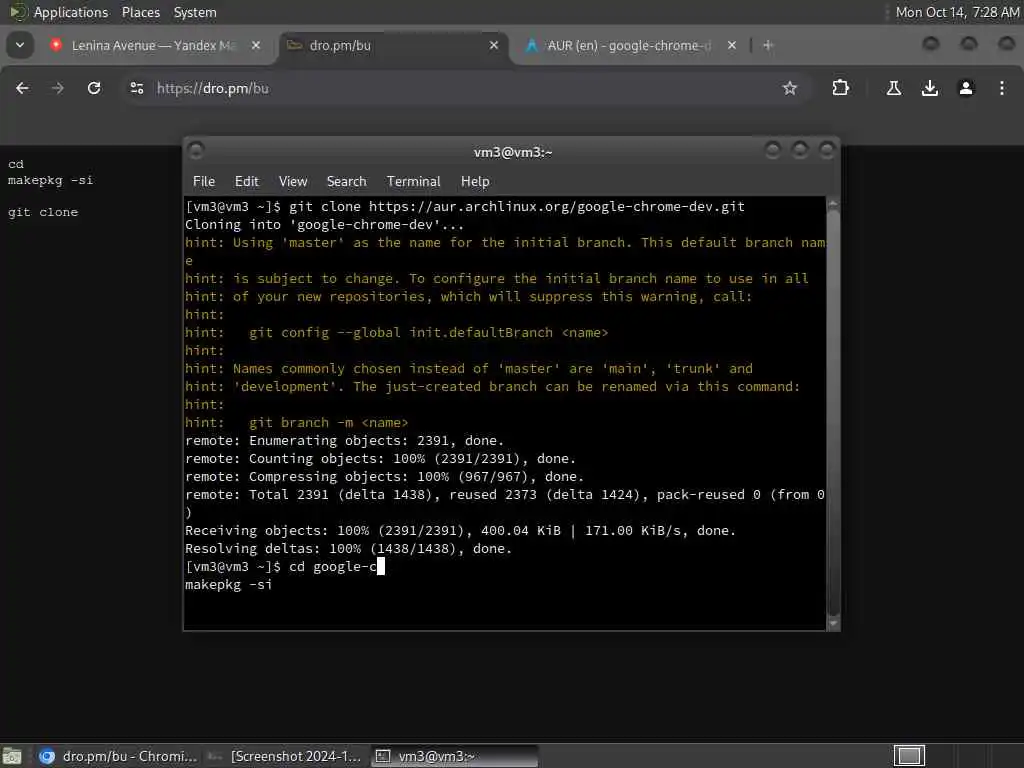Screen dimensions: 1024x768
Task: Maximize the vm3@vm3 terminal window
Action: point(799,151)
